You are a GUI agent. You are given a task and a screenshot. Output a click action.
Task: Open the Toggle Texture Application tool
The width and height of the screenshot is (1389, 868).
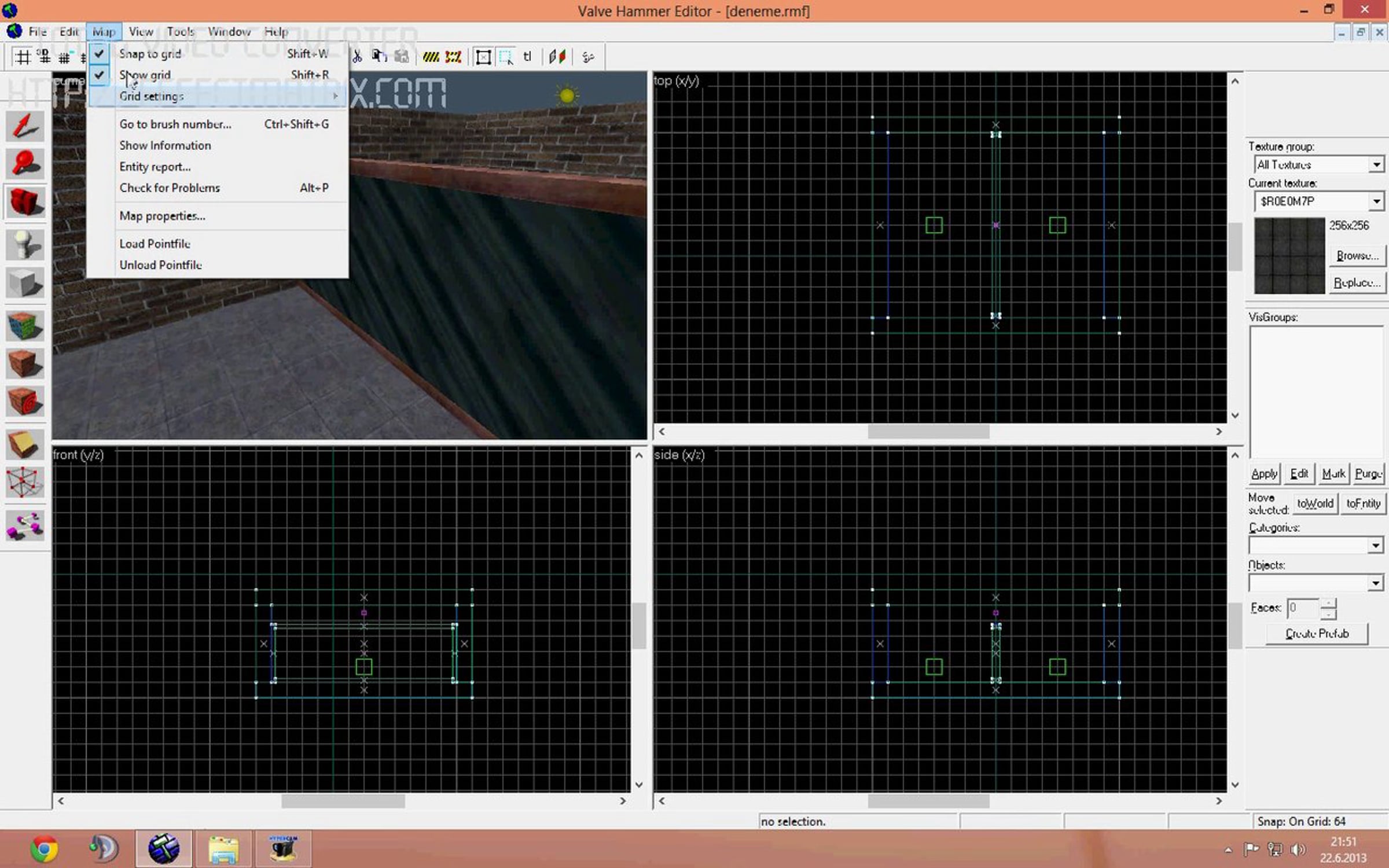[x=25, y=326]
